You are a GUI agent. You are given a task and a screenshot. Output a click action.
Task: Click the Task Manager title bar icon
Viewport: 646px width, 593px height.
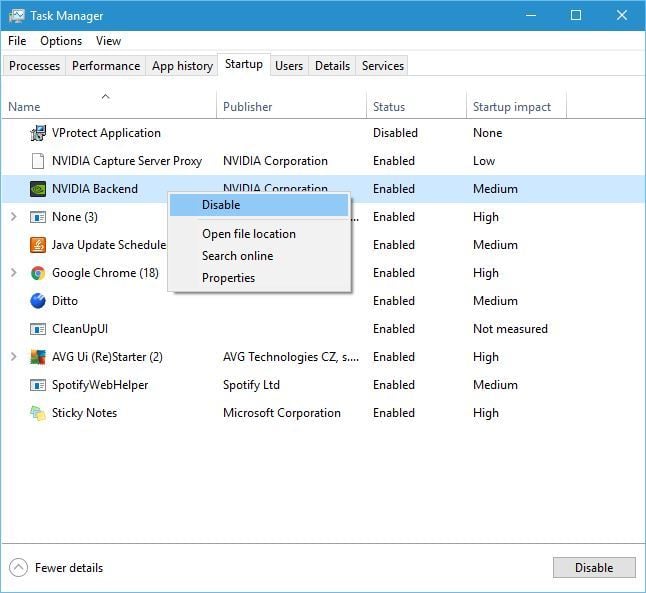tap(17, 16)
